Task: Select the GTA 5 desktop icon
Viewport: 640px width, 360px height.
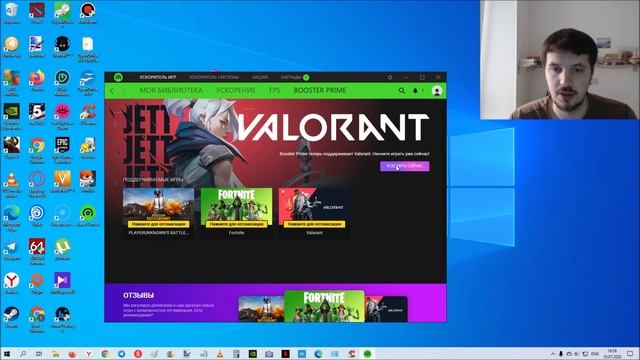Action: click(37, 114)
